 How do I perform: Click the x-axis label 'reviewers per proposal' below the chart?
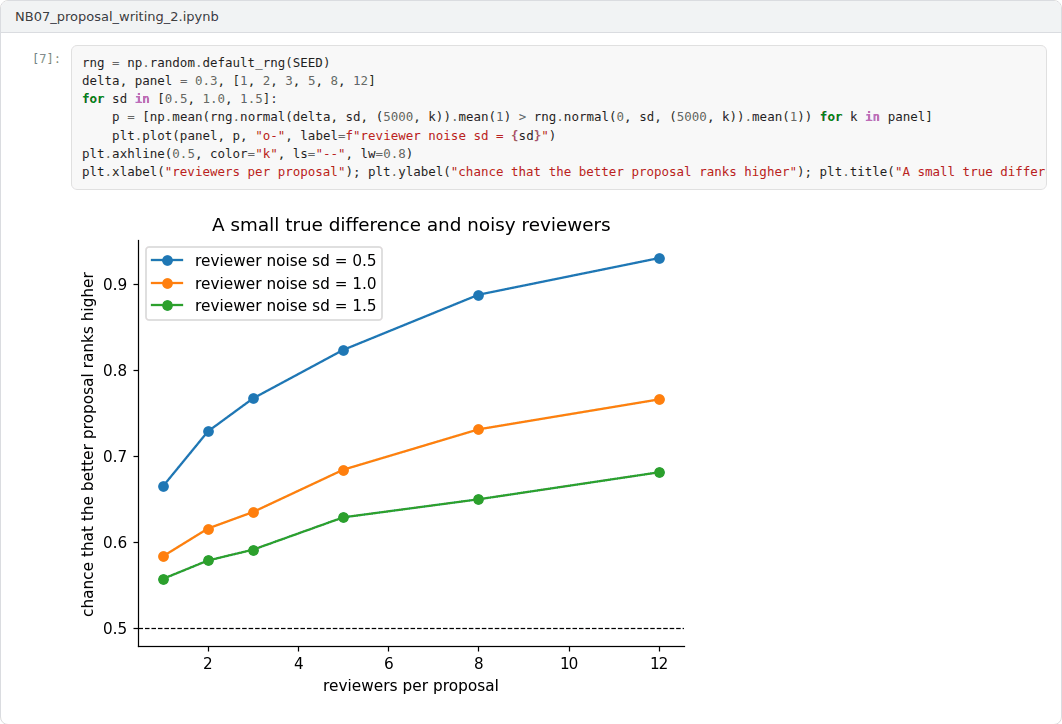pos(410,685)
